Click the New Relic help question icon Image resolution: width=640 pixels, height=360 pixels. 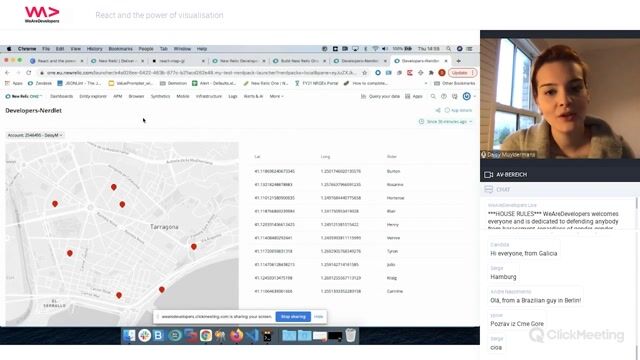444,96
